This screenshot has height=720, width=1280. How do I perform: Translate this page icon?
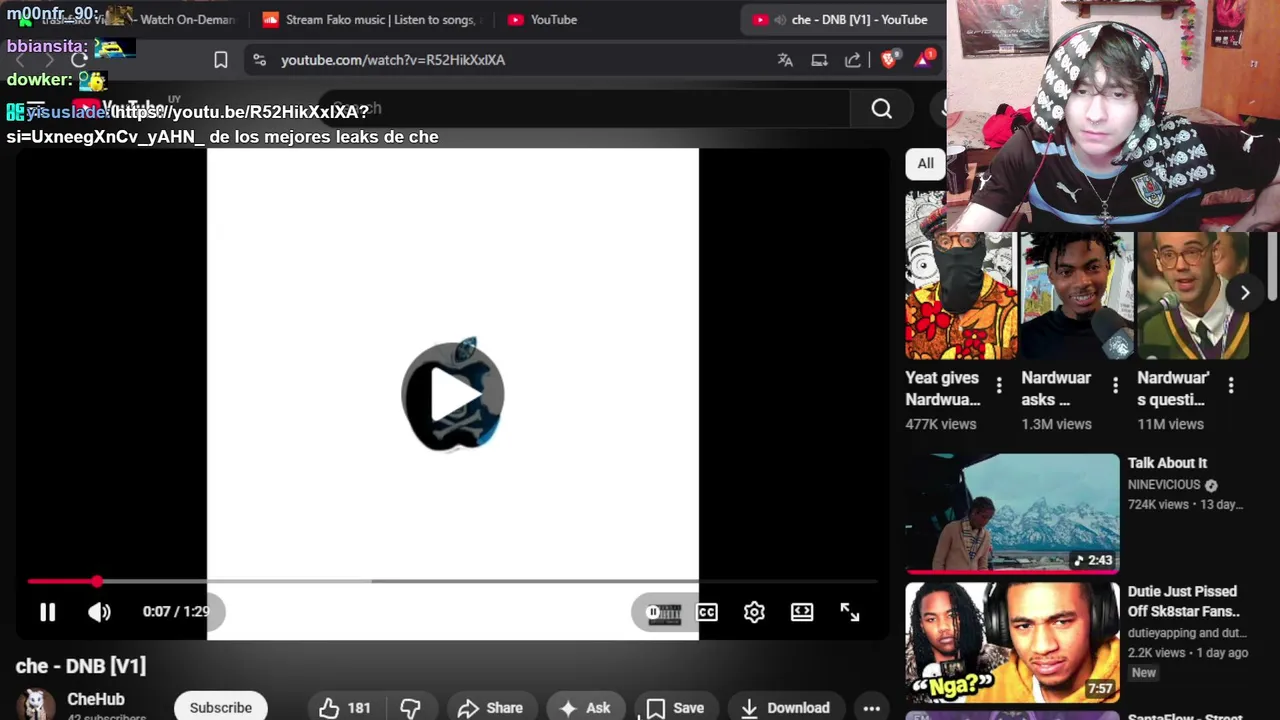coord(785,60)
